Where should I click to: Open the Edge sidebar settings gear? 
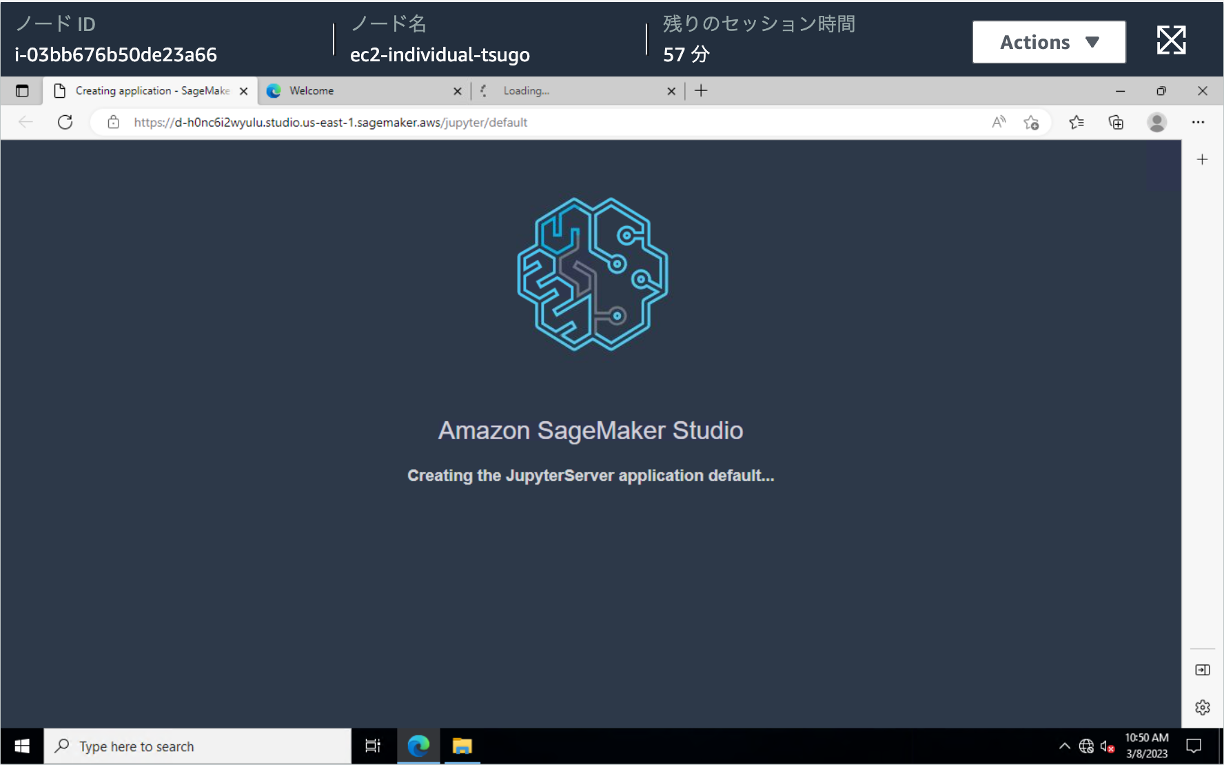(x=1202, y=707)
